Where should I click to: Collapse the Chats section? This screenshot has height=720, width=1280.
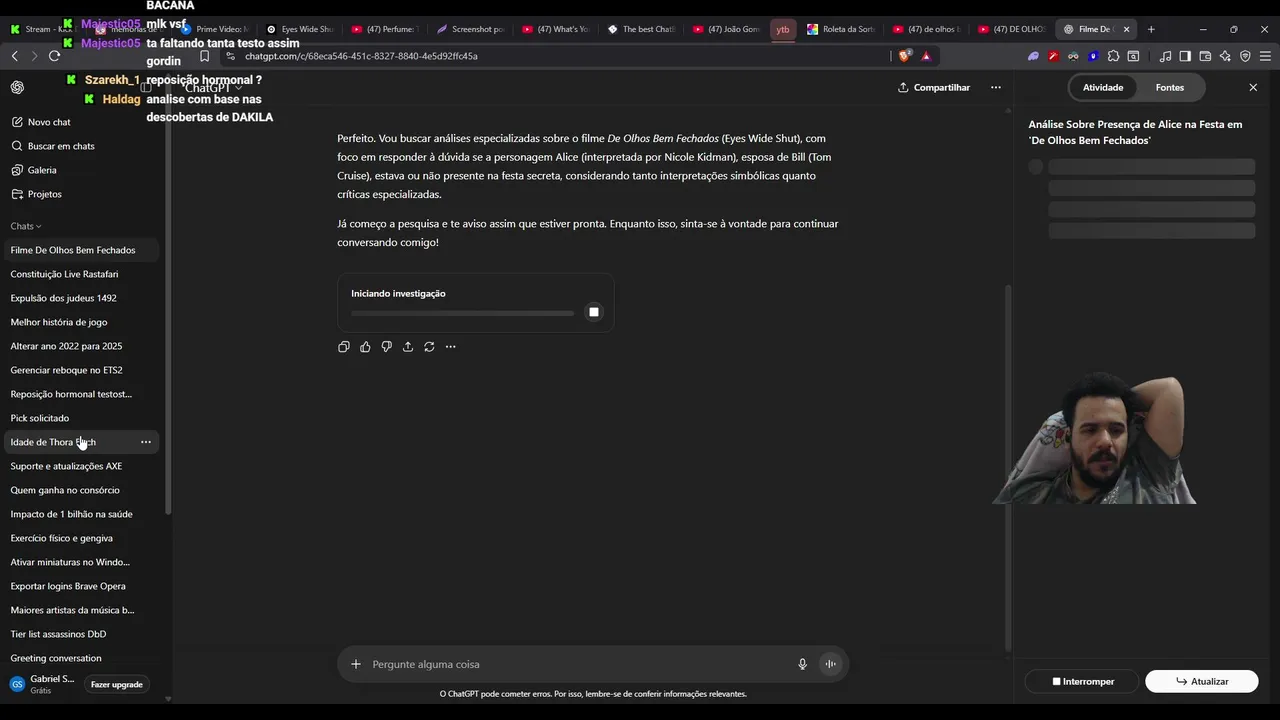coord(25,226)
